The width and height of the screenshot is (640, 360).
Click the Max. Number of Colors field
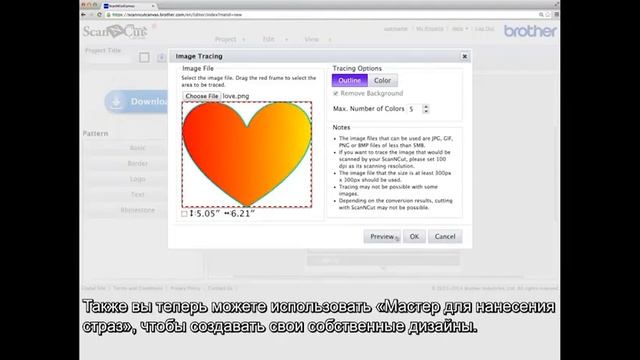[x=414, y=109]
